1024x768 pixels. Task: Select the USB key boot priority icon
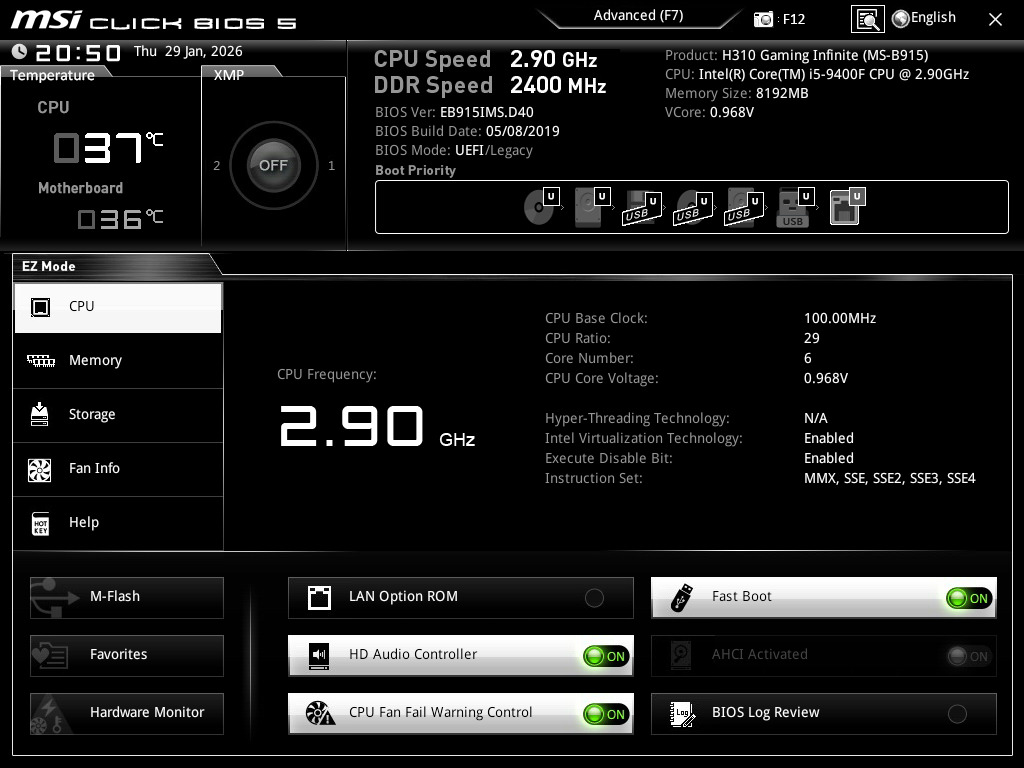795,208
